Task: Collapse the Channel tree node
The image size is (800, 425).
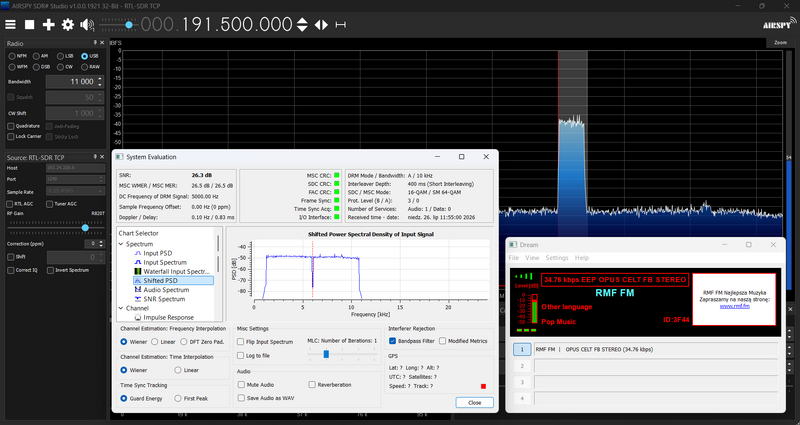Action: (x=121, y=308)
